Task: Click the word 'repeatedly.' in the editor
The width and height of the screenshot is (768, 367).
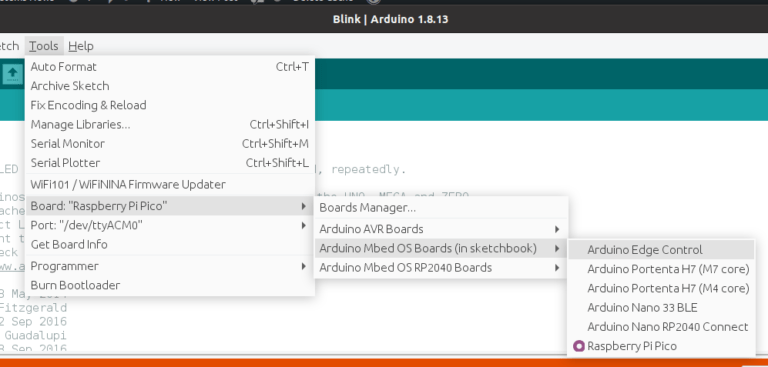Action: [x=368, y=170]
